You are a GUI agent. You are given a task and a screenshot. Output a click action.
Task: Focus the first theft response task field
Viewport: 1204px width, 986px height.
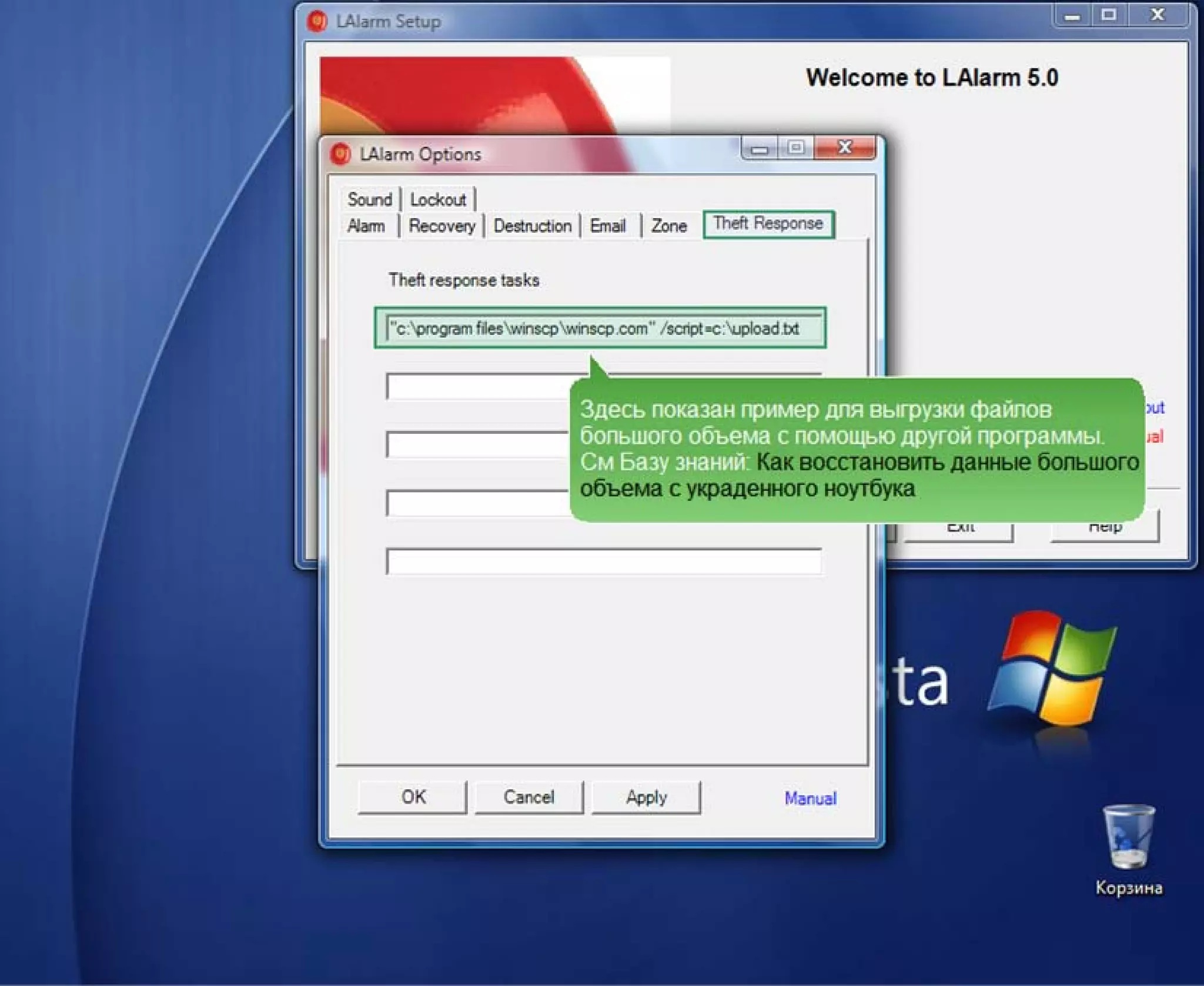[x=603, y=328]
